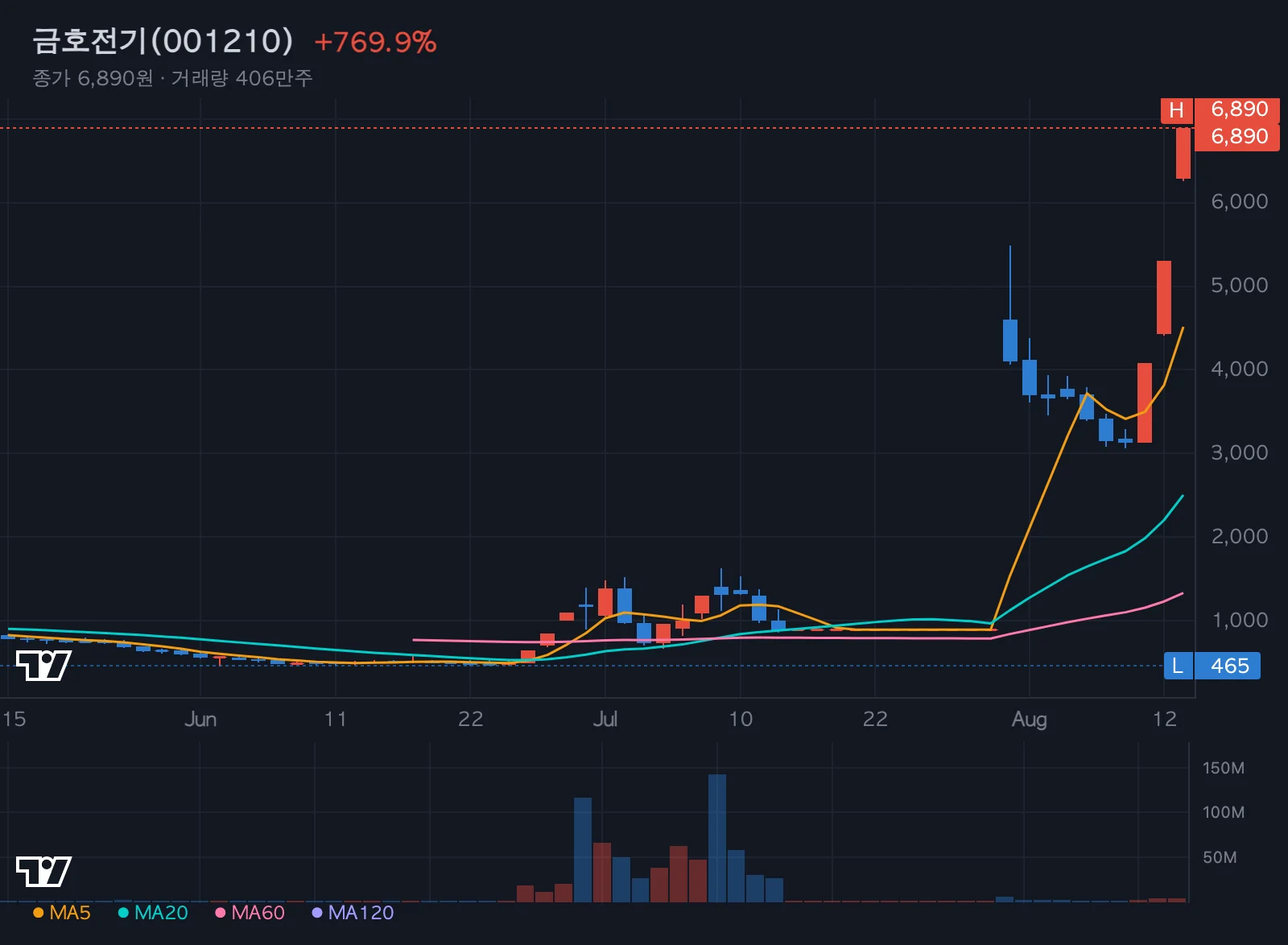Click the latest red candle at the 6,890 high
This screenshot has width=1288, height=945.
coord(1183,153)
